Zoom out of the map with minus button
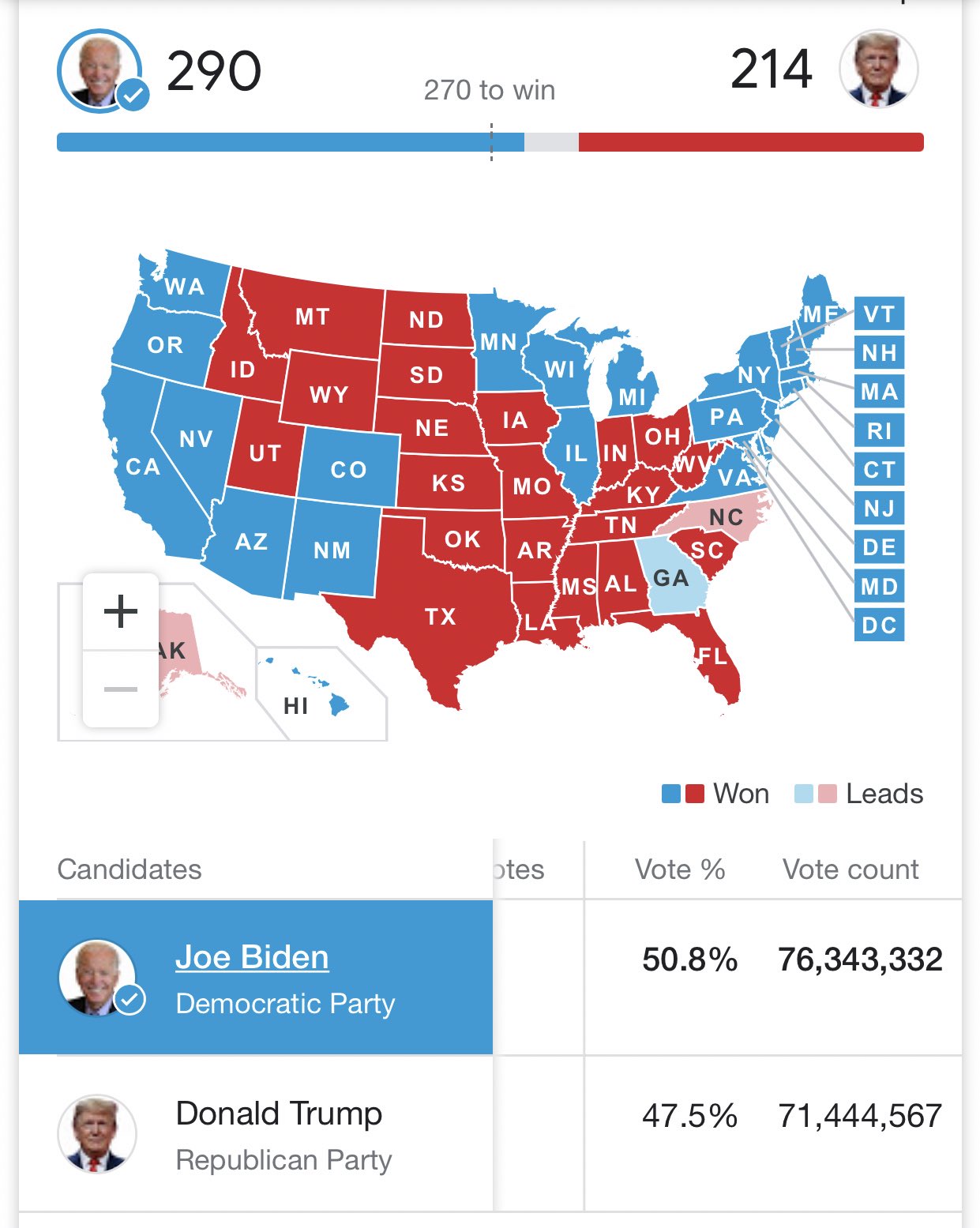 [121, 689]
